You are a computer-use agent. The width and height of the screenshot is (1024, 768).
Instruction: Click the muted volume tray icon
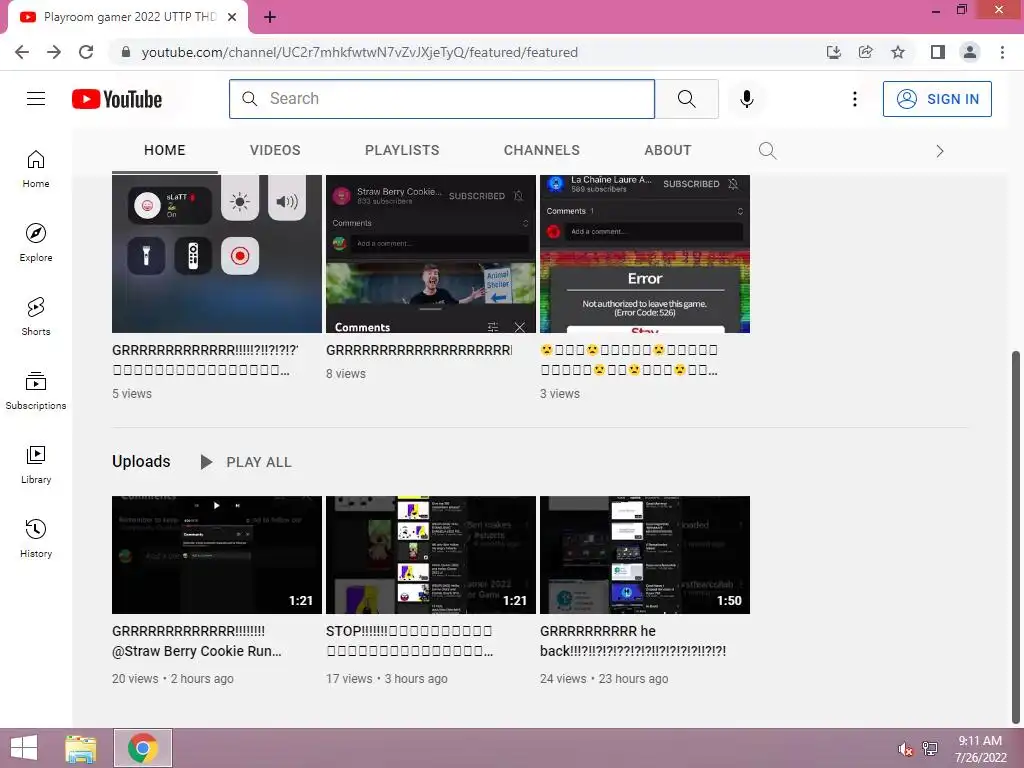tap(905, 749)
